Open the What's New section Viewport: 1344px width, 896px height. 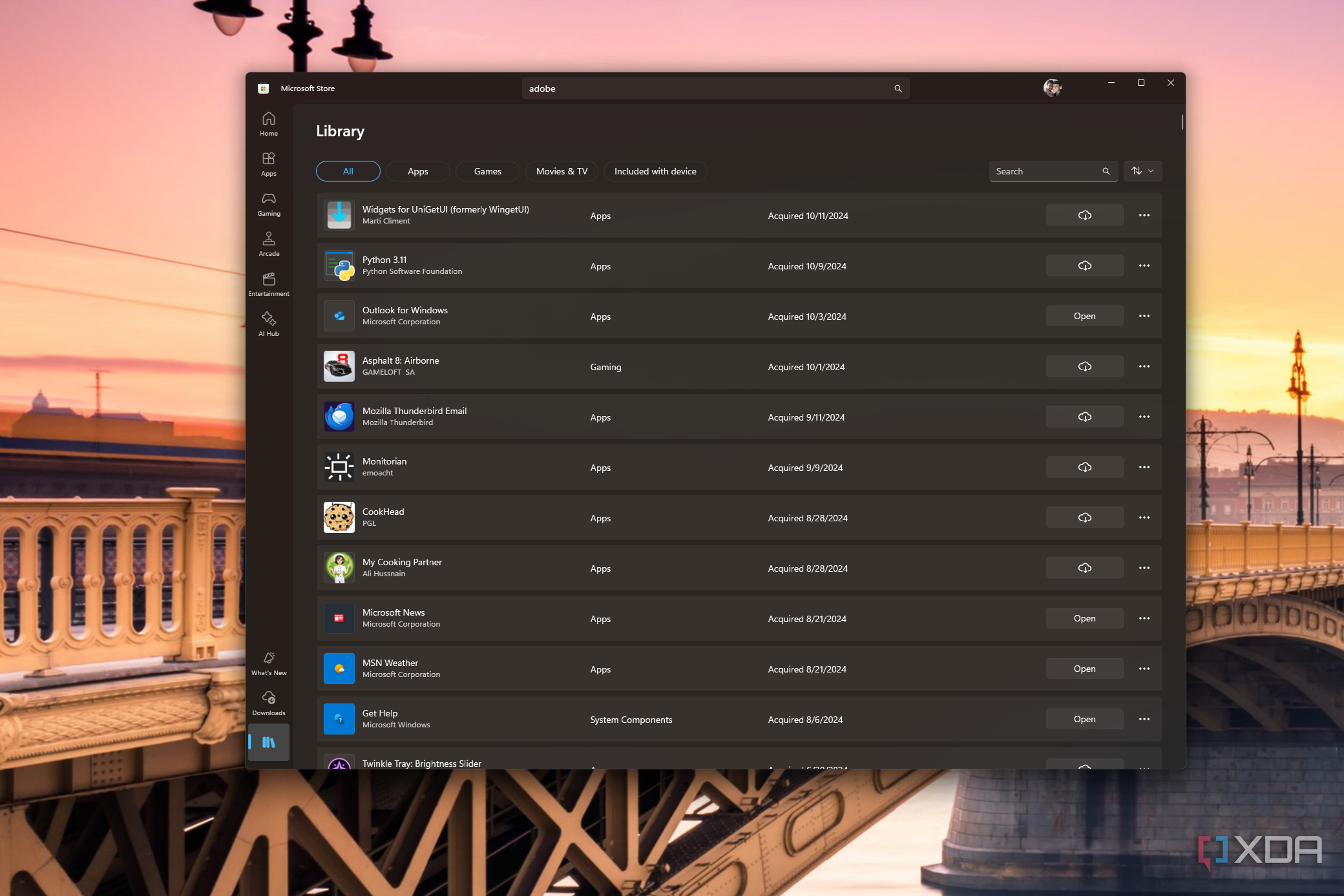click(268, 662)
